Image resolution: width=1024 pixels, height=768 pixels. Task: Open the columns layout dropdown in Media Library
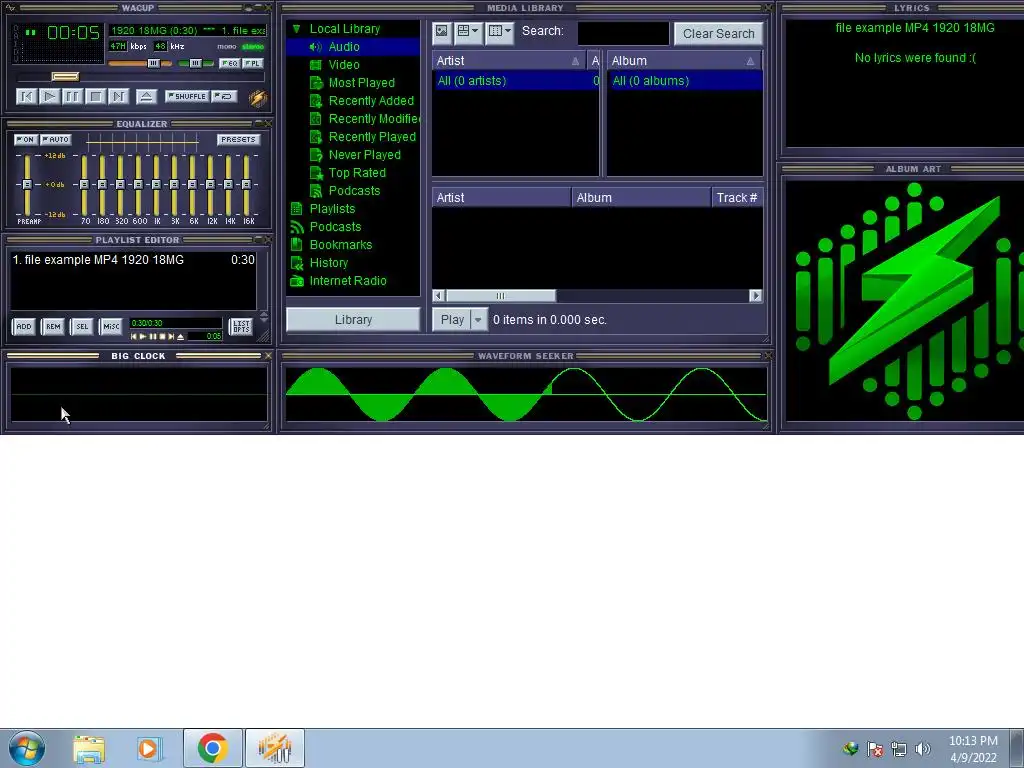500,31
